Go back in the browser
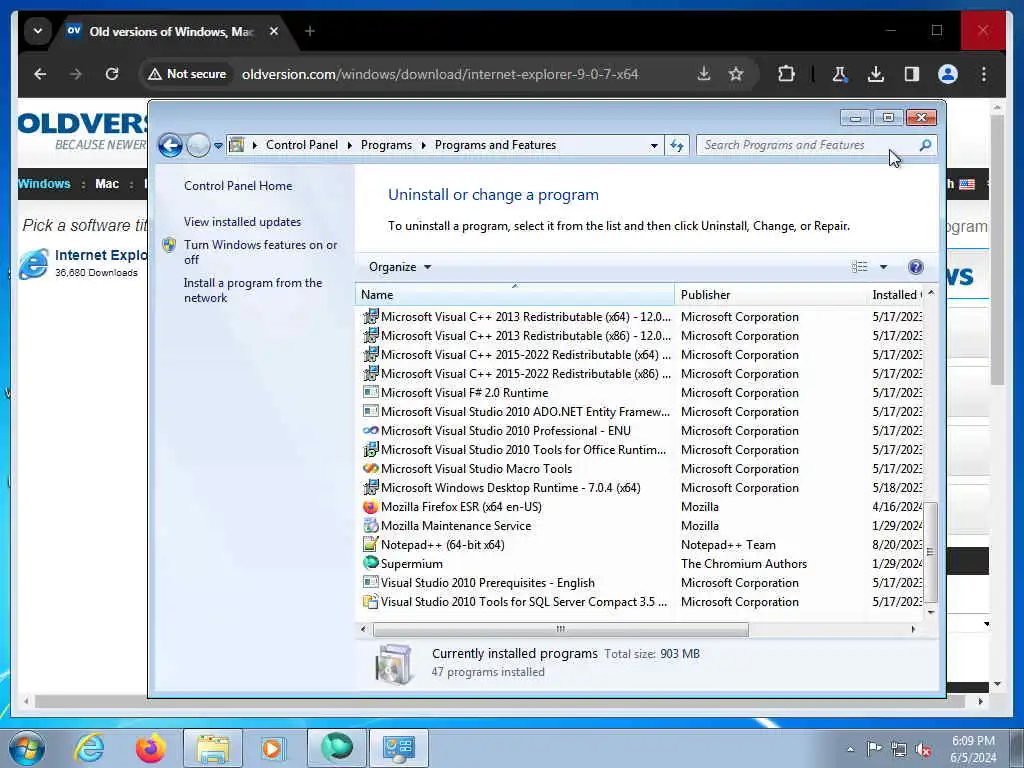 coord(40,74)
